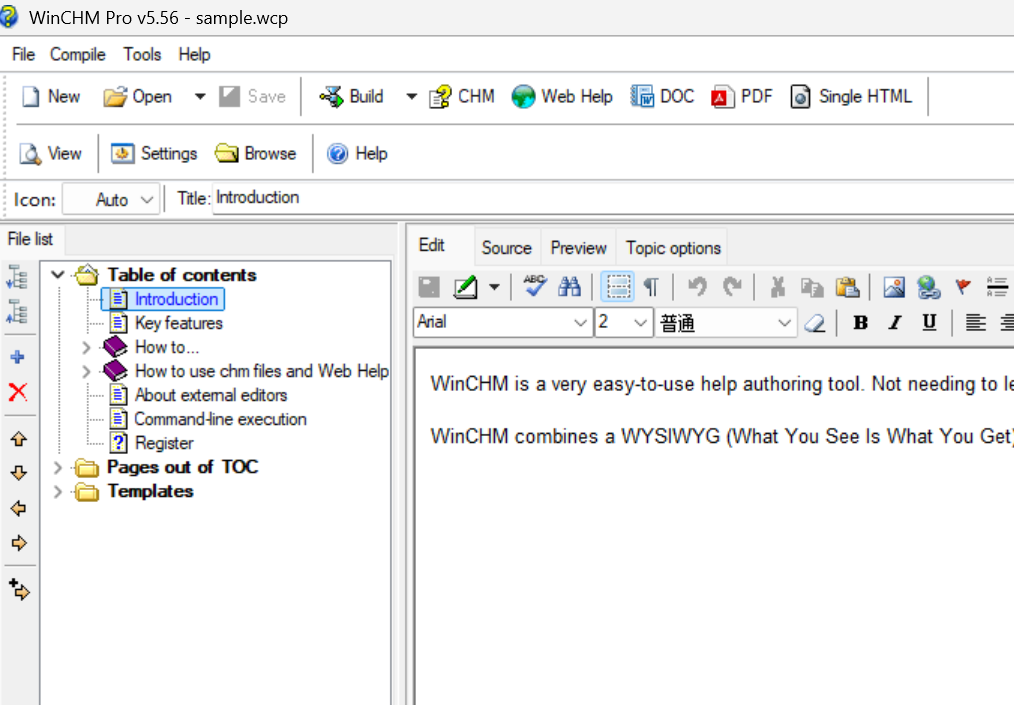Toggle paragraph marks display

tap(651, 287)
